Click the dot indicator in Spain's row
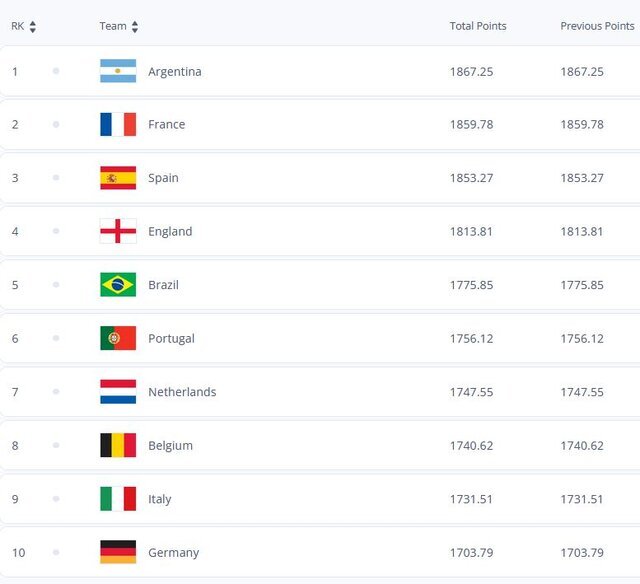The image size is (640, 584). [56, 178]
